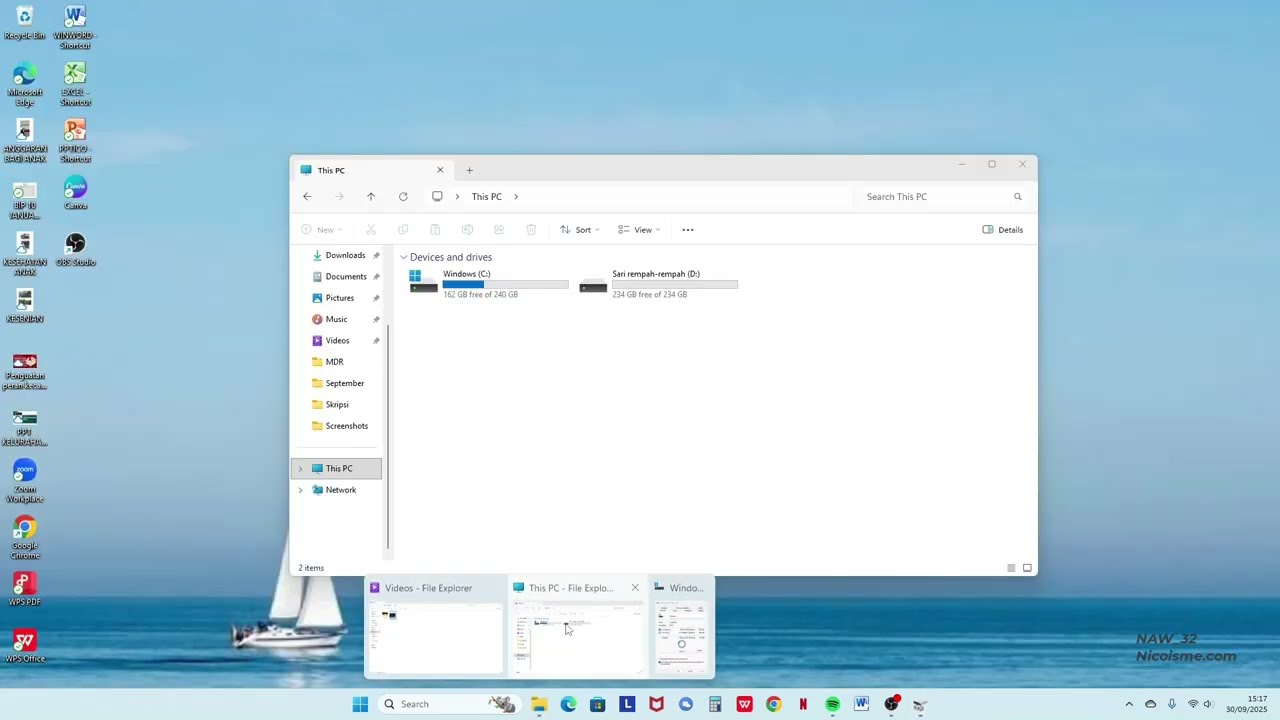Open the Recycle Bin on desktop
This screenshot has width=1280, height=720.
point(25,23)
